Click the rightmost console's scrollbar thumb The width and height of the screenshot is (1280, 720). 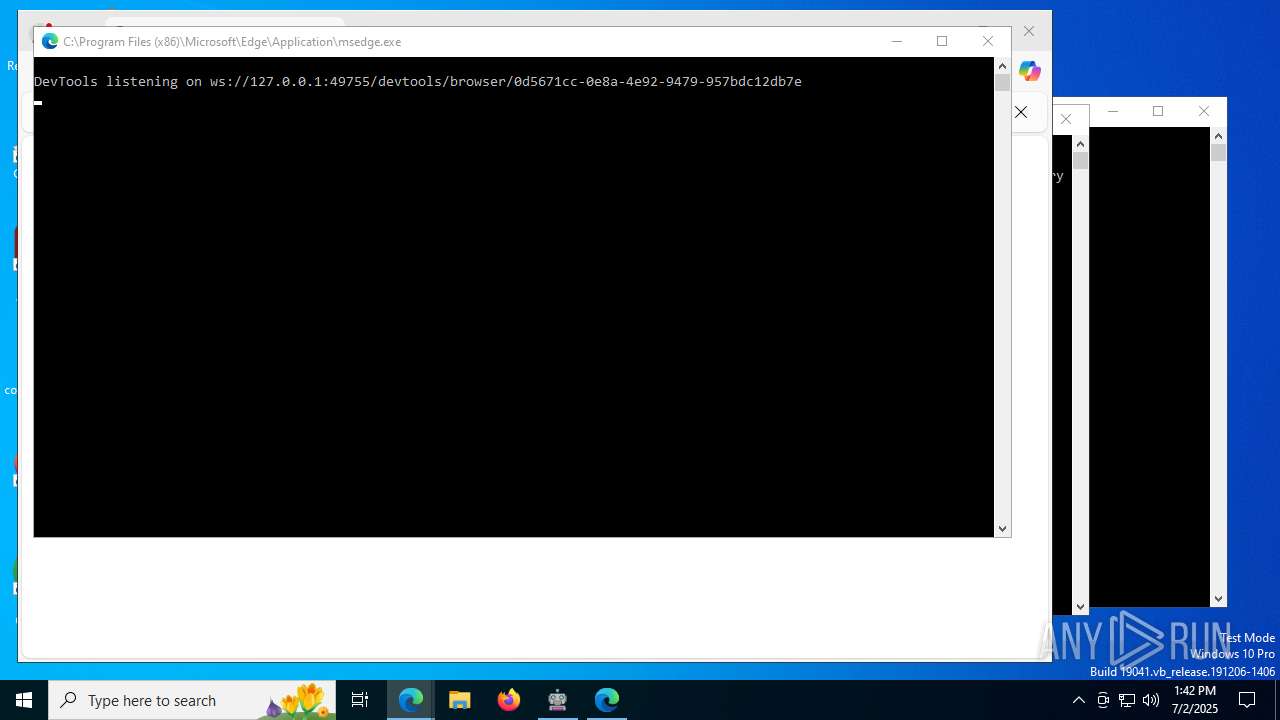[1218, 153]
